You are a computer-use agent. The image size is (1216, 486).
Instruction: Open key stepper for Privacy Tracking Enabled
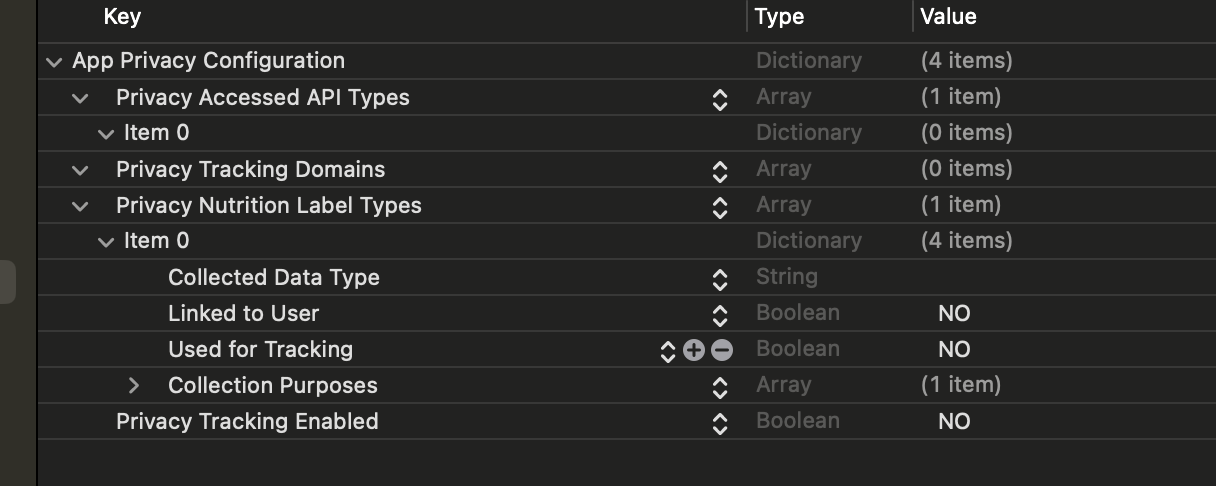719,423
